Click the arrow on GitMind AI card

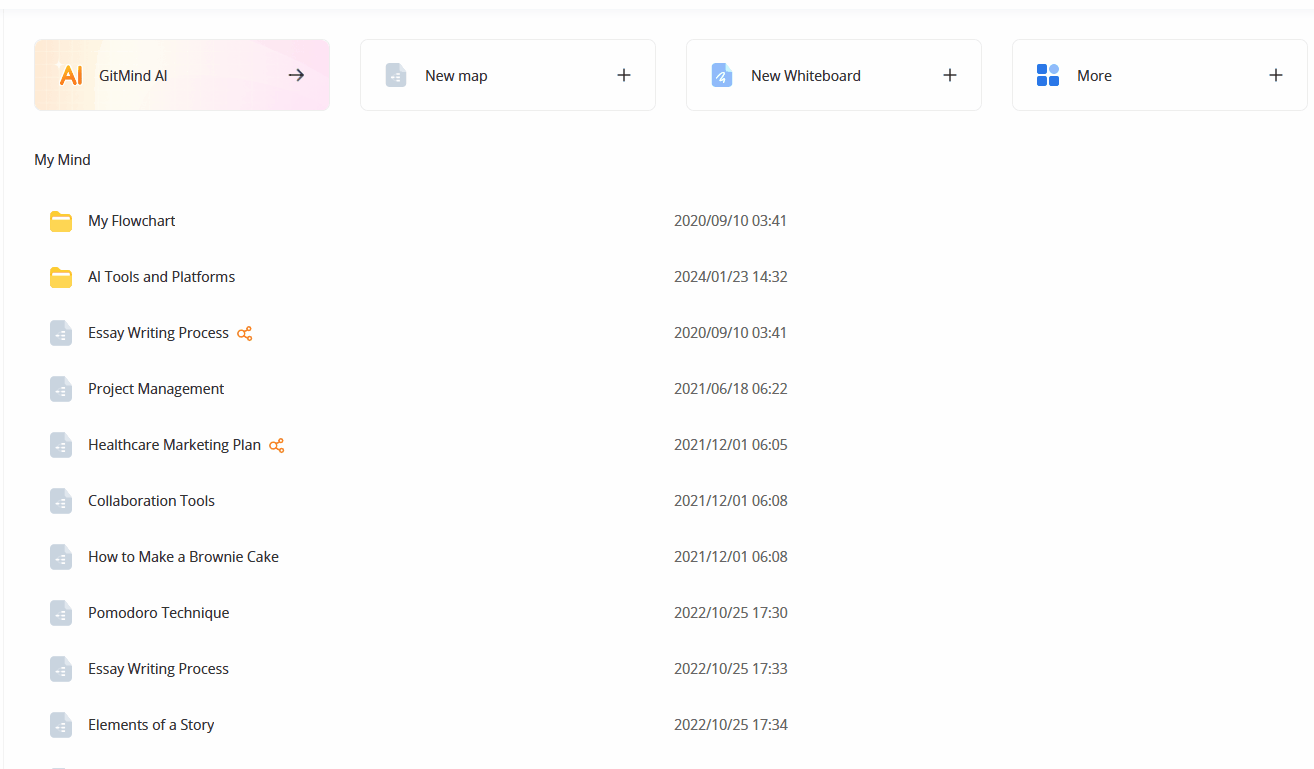pos(296,75)
